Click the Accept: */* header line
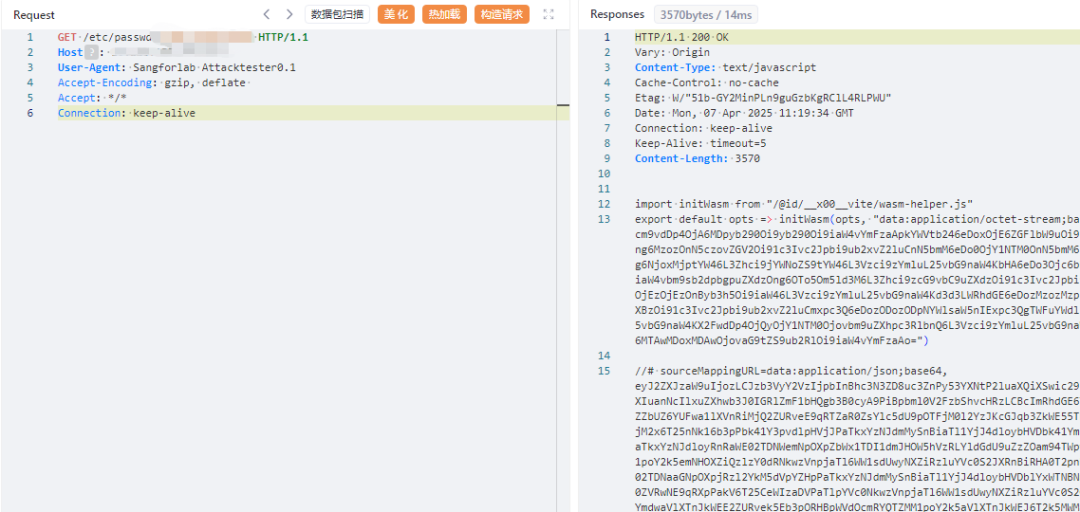 click(92, 98)
